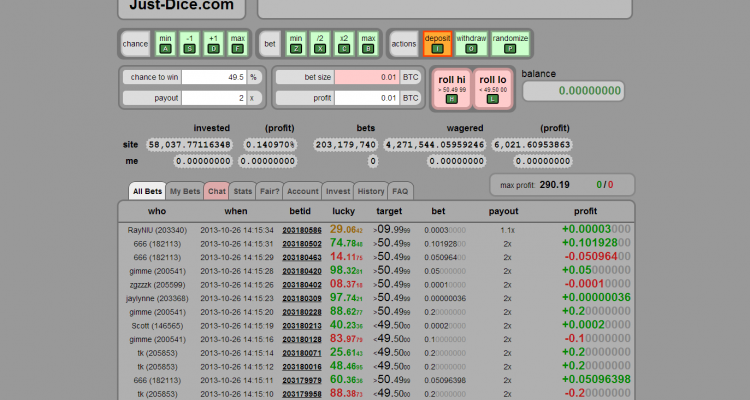This screenshot has height=400, width=750.
Task: Open the Stats tab
Action: (243, 191)
